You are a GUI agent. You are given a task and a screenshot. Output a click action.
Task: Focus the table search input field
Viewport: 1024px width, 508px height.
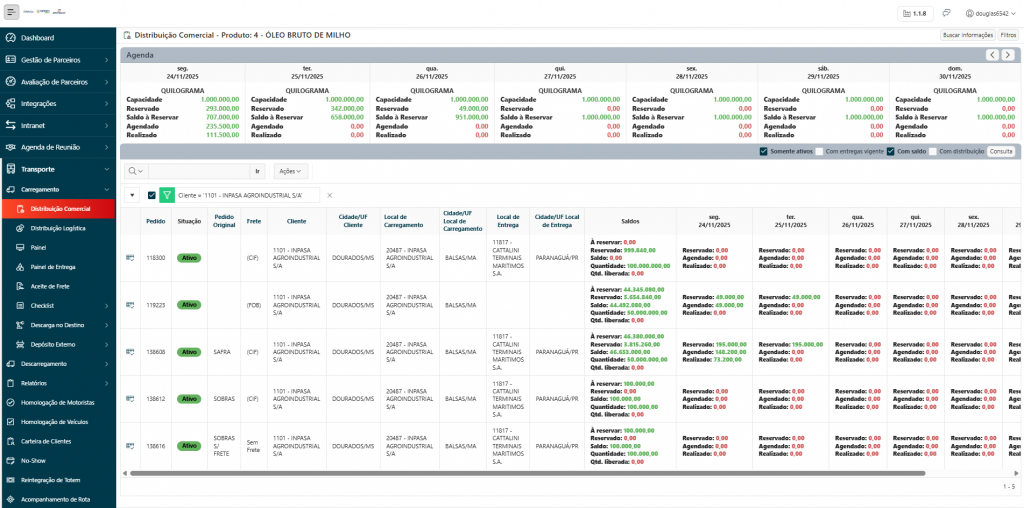[199, 171]
